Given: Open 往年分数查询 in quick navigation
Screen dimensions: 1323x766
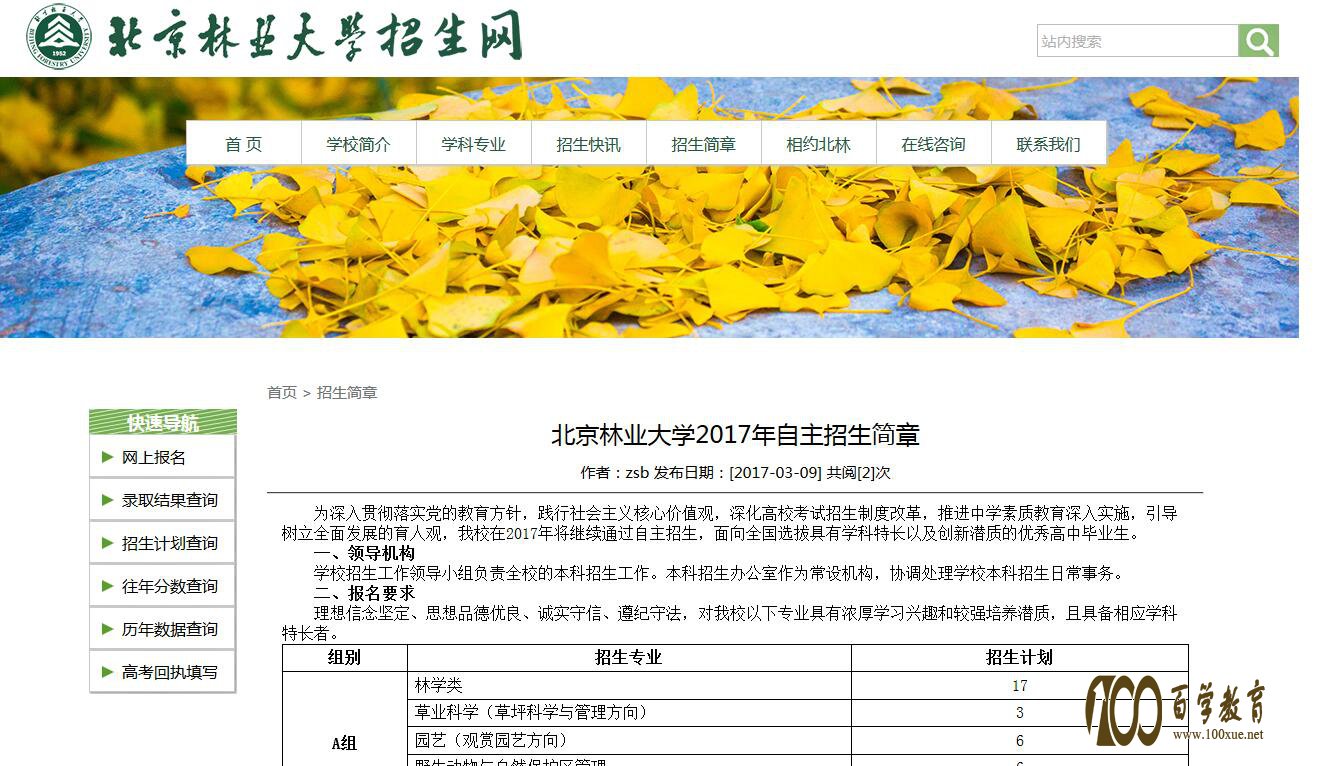Looking at the screenshot, I should tap(170, 586).
